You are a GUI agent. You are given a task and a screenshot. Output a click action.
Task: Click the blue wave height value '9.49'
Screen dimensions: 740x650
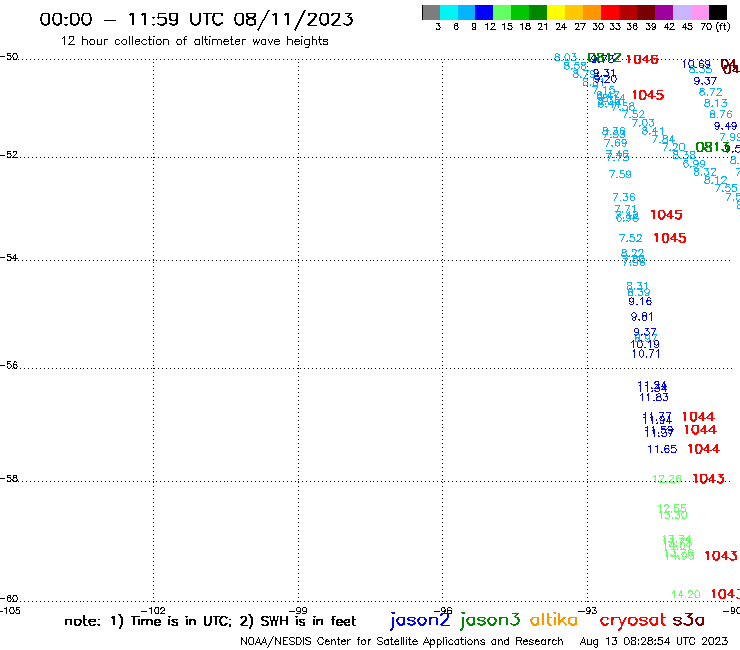(x=725, y=126)
